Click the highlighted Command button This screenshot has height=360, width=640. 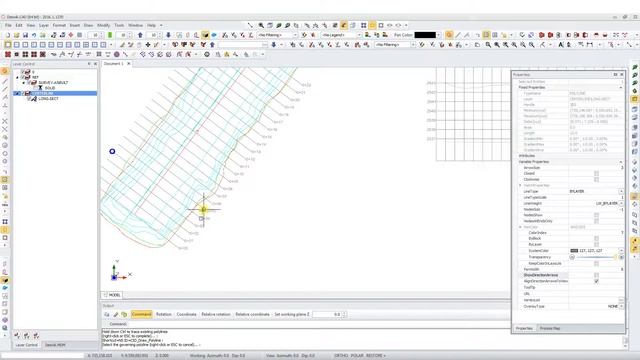(142, 314)
